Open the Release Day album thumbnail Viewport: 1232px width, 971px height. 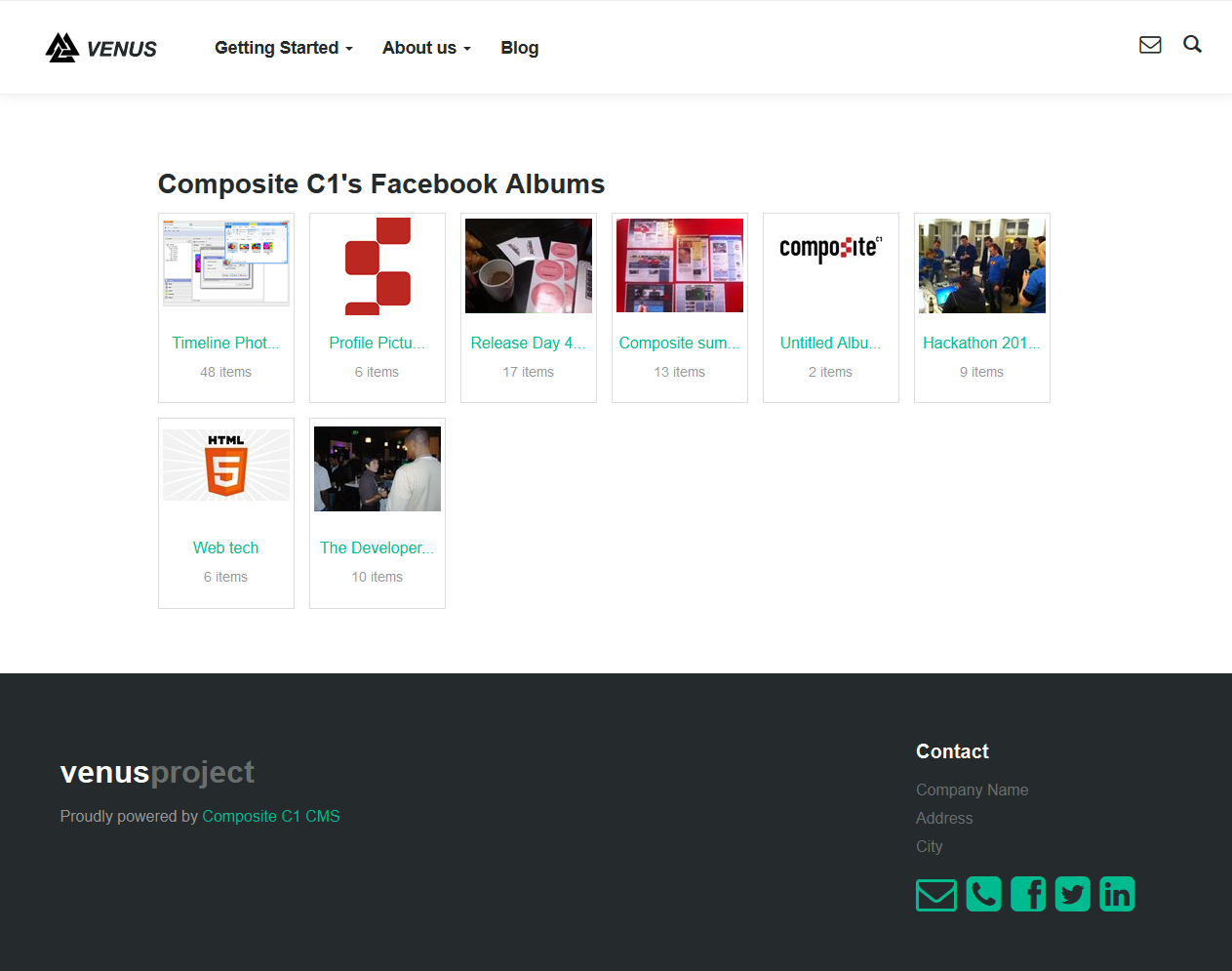[x=529, y=265]
